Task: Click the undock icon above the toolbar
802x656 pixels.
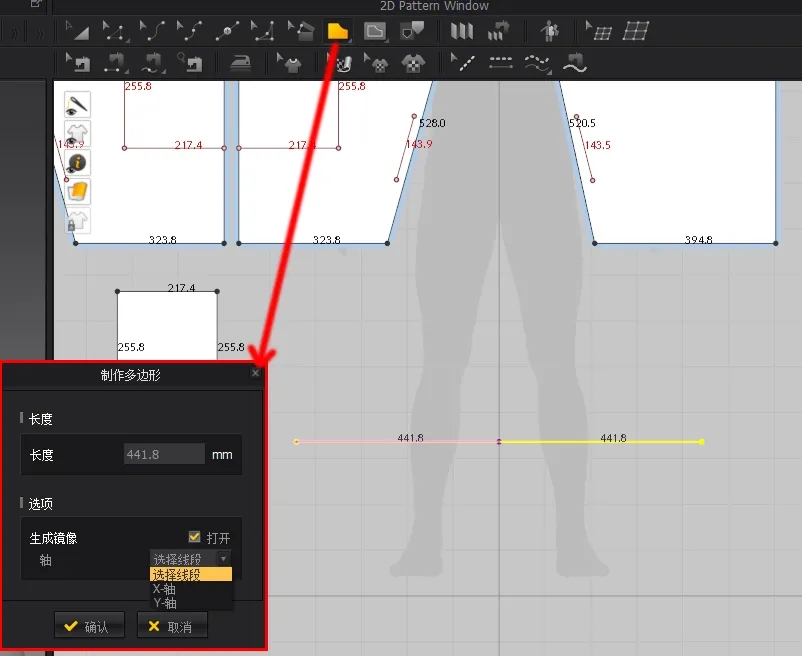Action: 36,3
